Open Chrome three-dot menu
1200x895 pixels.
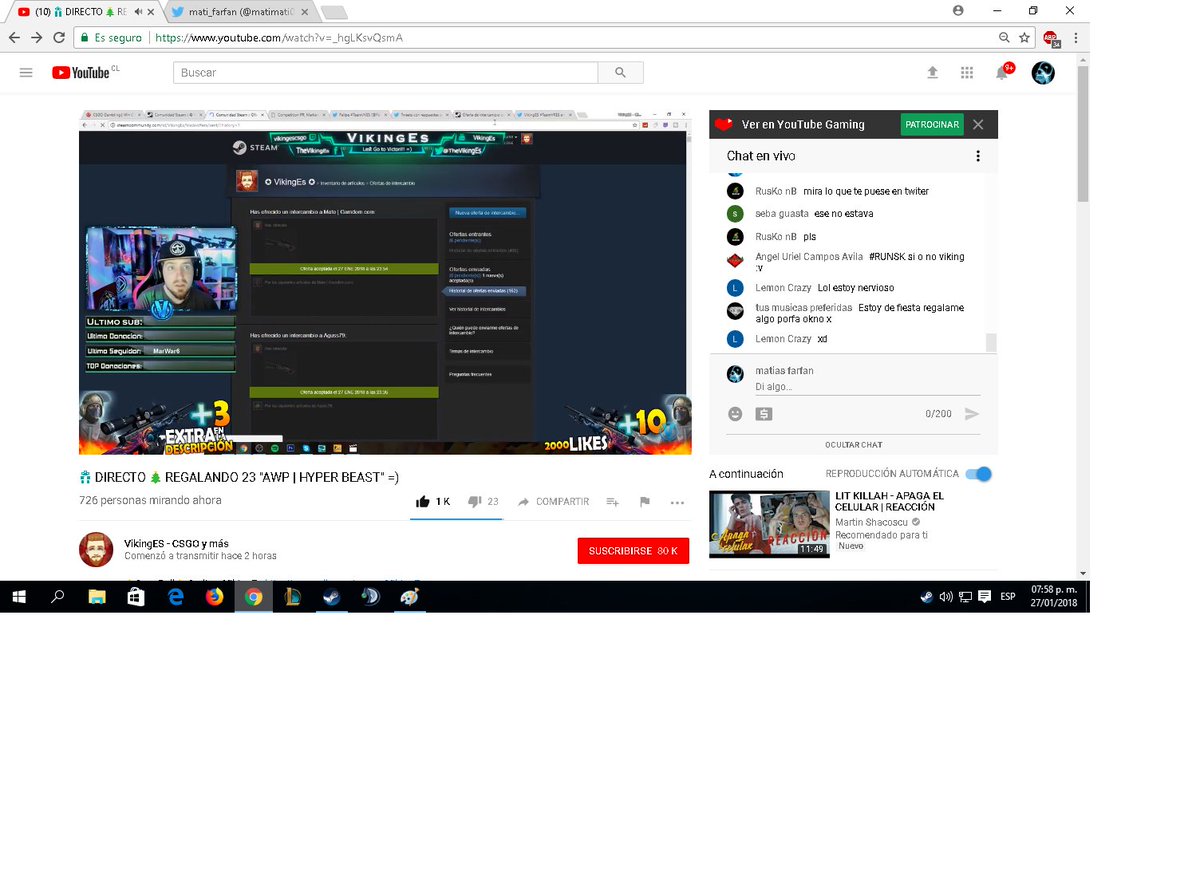1076,37
